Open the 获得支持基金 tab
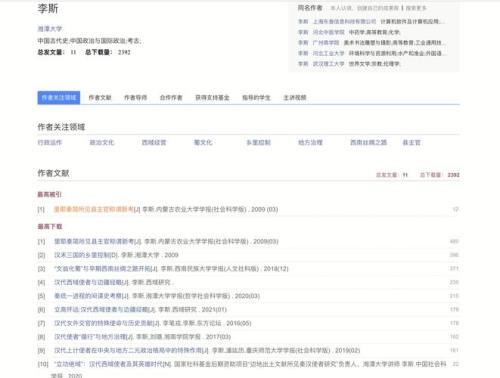Viewport: 500px width, 378px height. point(212,98)
